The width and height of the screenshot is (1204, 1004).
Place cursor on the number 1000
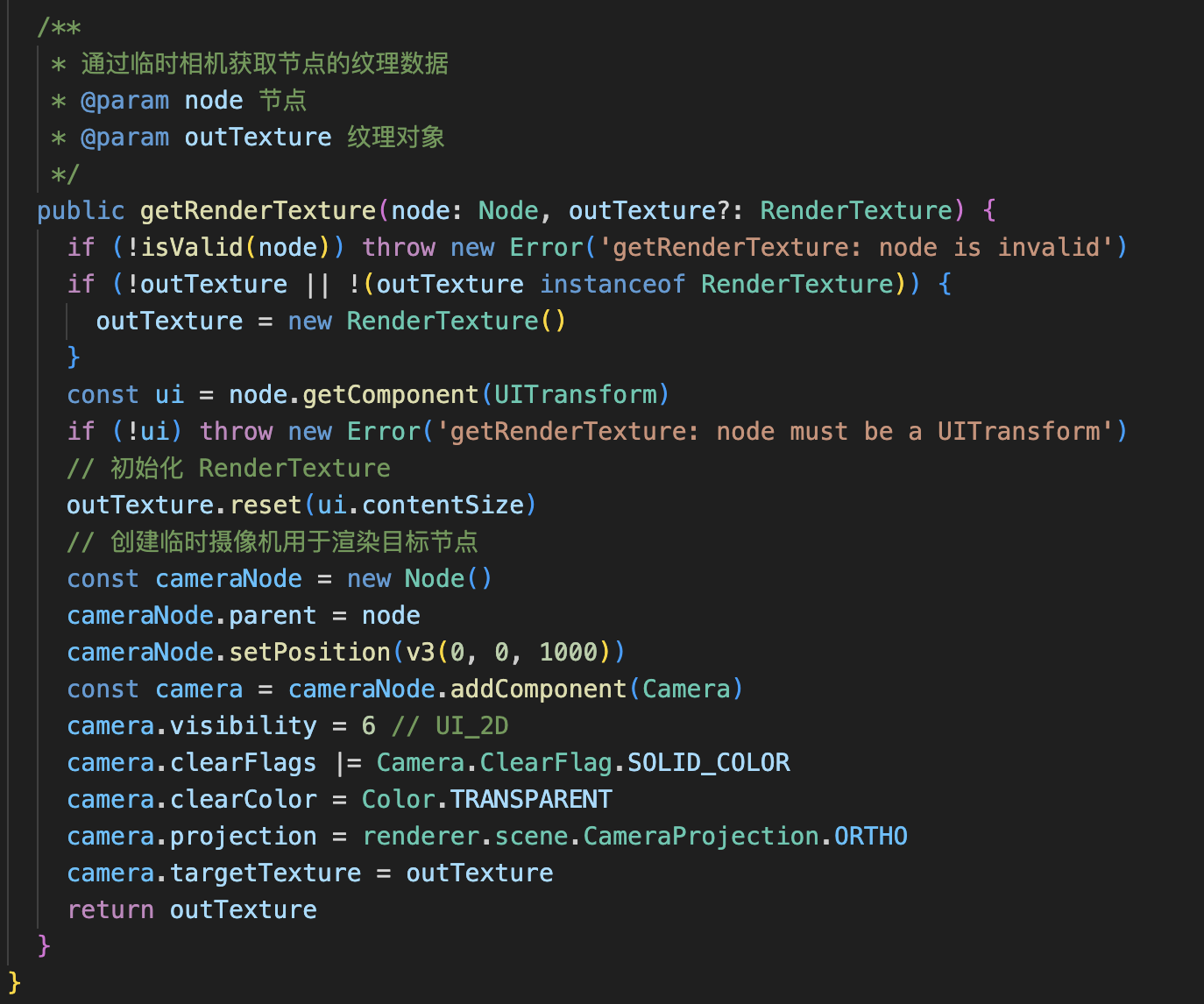(x=568, y=653)
